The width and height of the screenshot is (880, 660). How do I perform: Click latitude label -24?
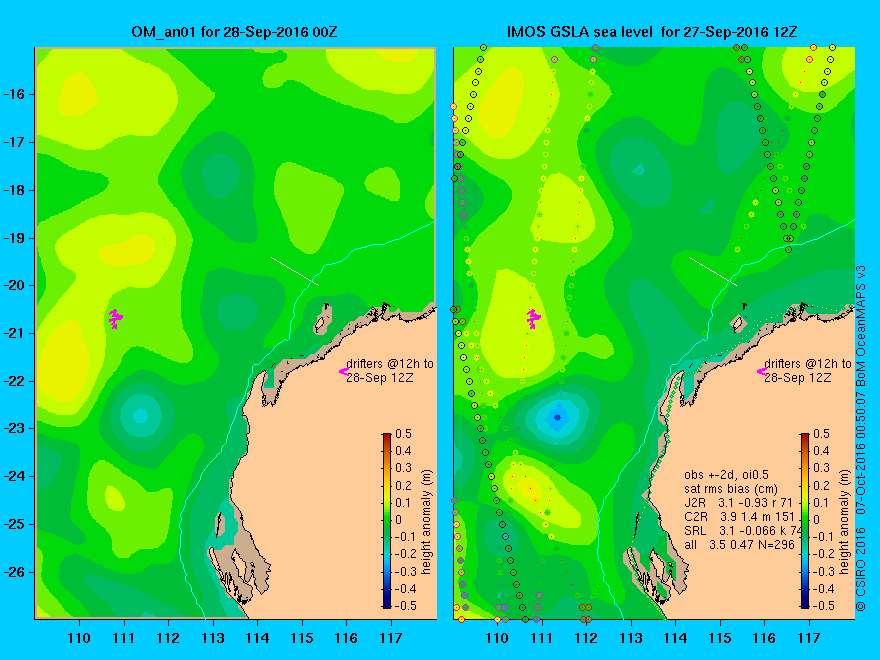pyautogui.click(x=13, y=476)
